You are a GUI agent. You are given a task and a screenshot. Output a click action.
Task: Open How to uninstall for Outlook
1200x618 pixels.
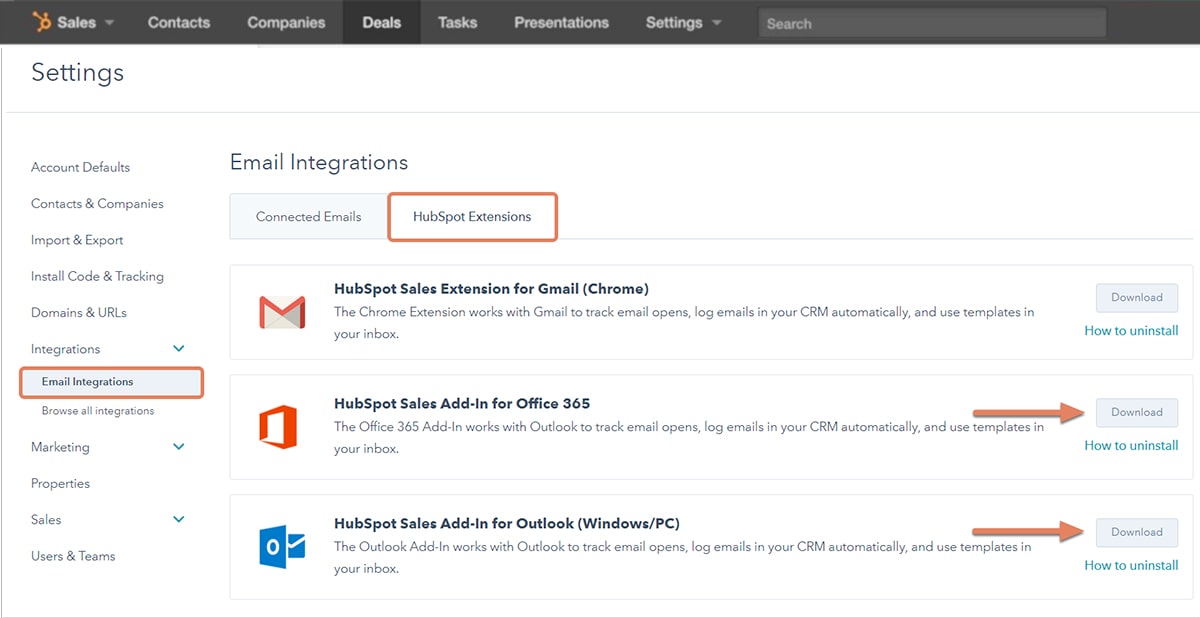coord(1131,565)
